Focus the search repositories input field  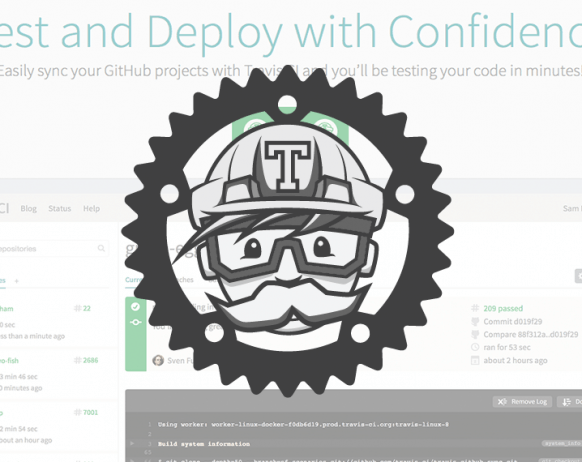54,248
